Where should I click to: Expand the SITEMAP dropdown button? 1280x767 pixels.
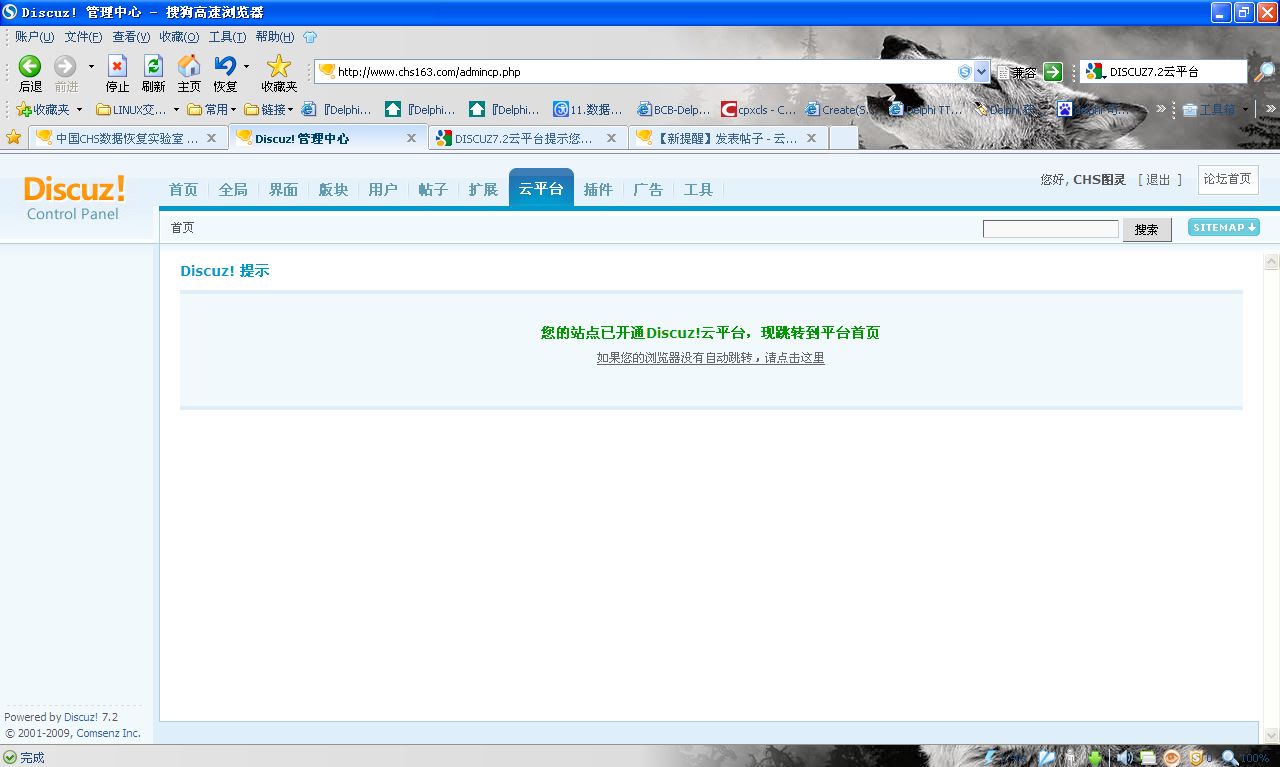[1224, 227]
